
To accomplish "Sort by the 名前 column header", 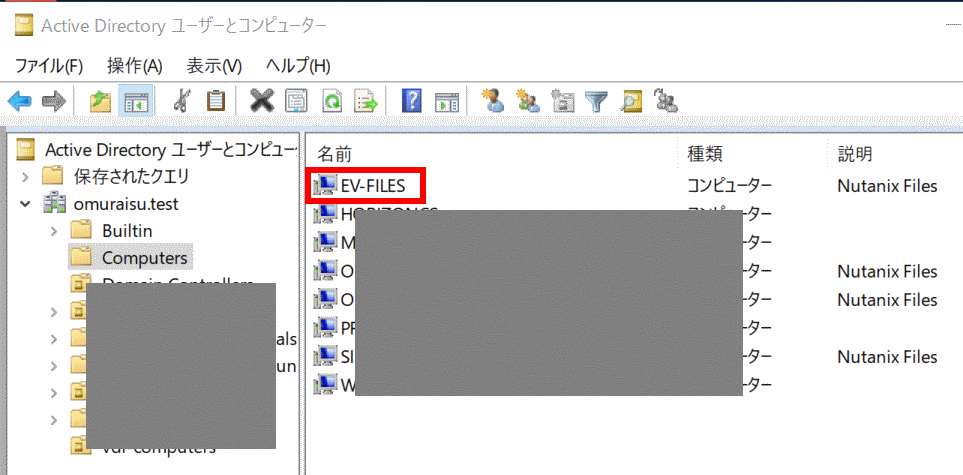I will tap(335, 154).
